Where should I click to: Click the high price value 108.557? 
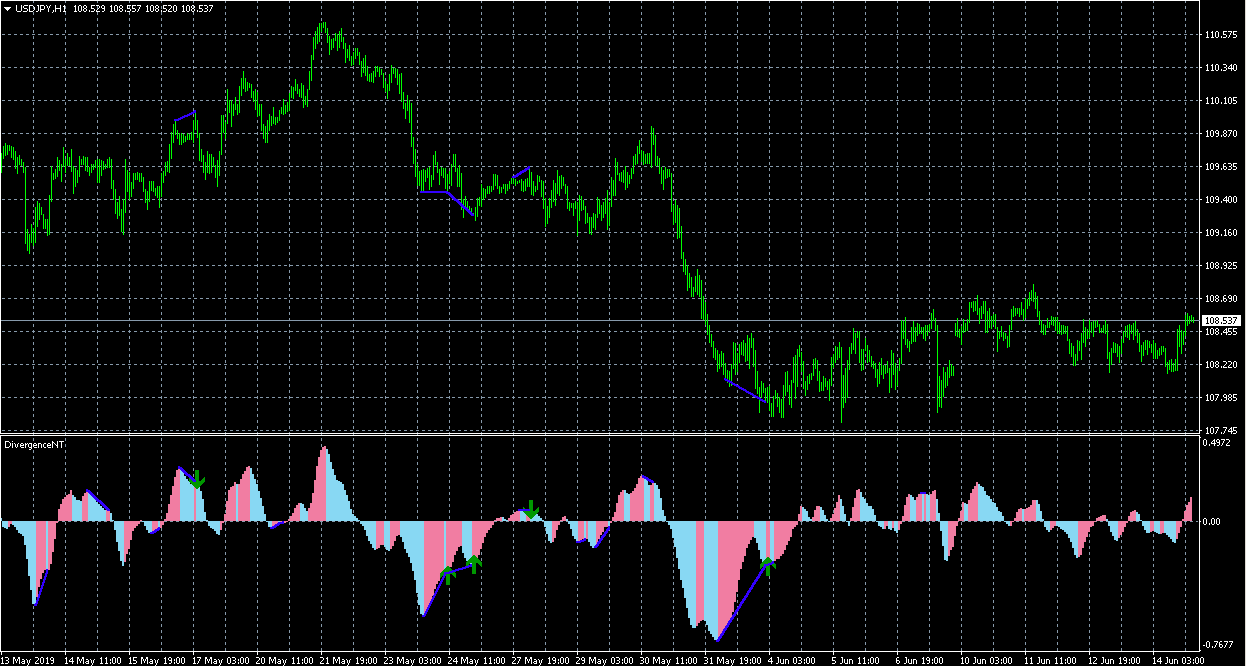pyautogui.click(x=126, y=8)
